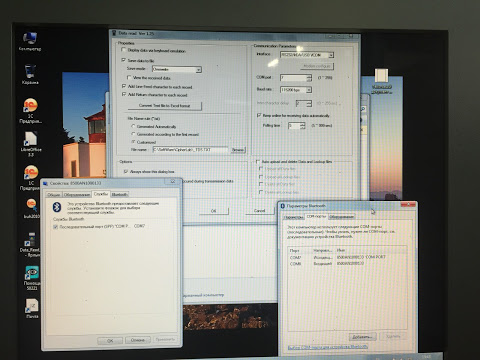Switch to Параметры tab in Bluetooth settings
The width and height of the screenshot is (480, 360).
point(294,217)
